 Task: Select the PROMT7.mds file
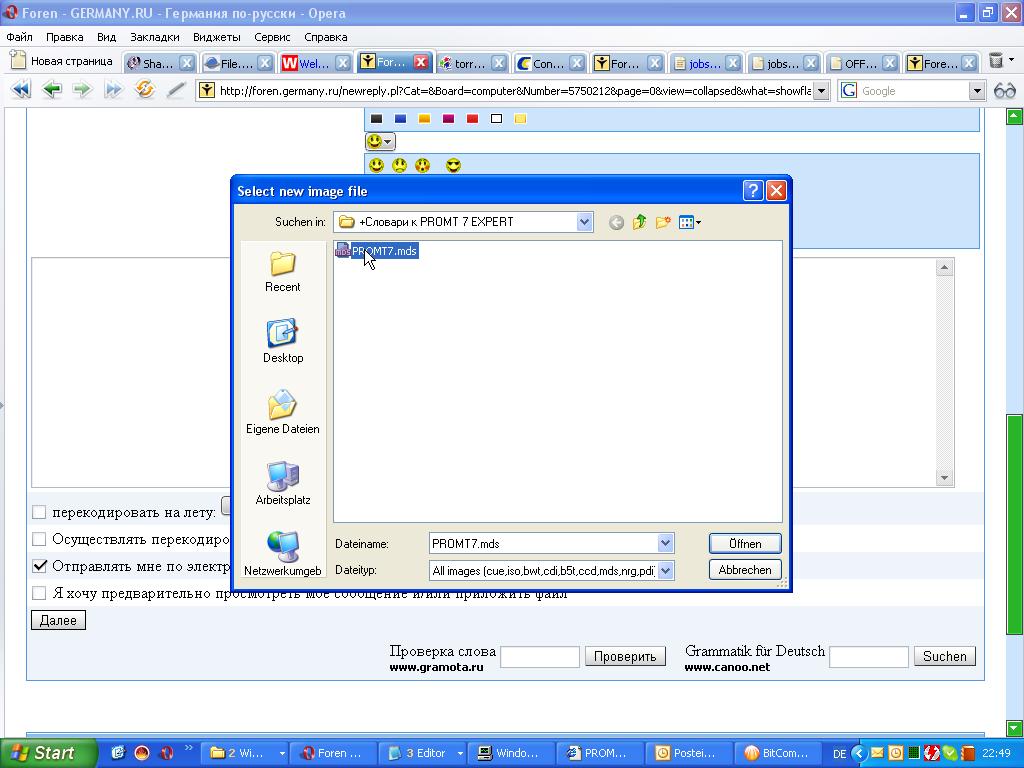377,251
